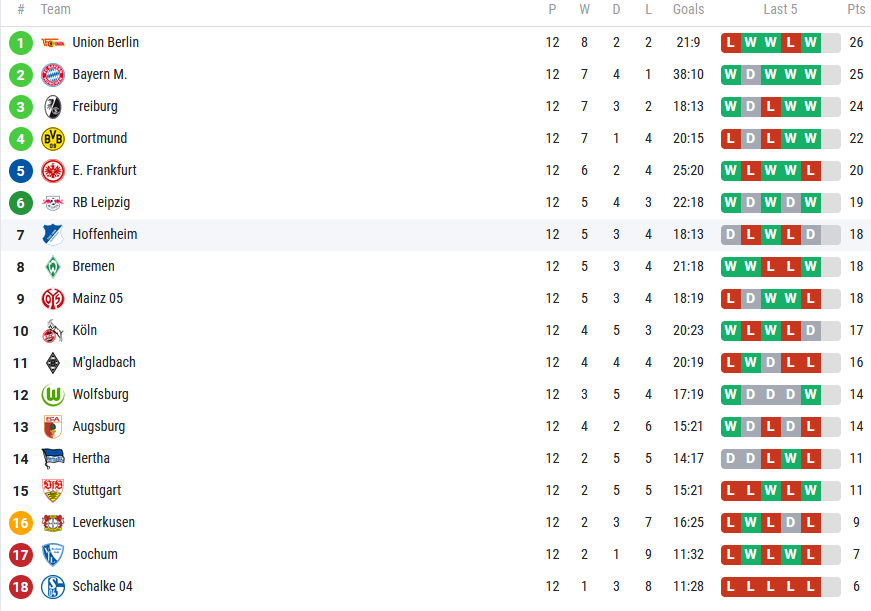
Task: Click Bremen's most recent W result badge
Action: [x=810, y=267]
